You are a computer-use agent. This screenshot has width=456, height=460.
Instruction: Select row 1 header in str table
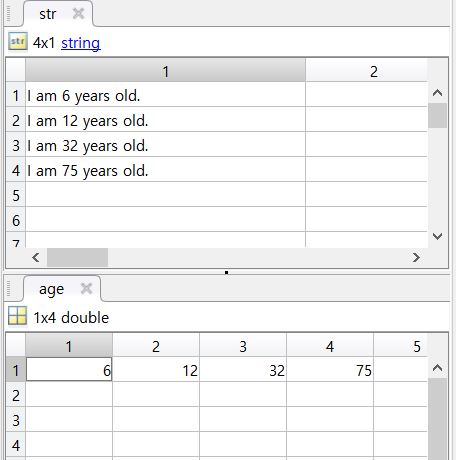(16, 95)
